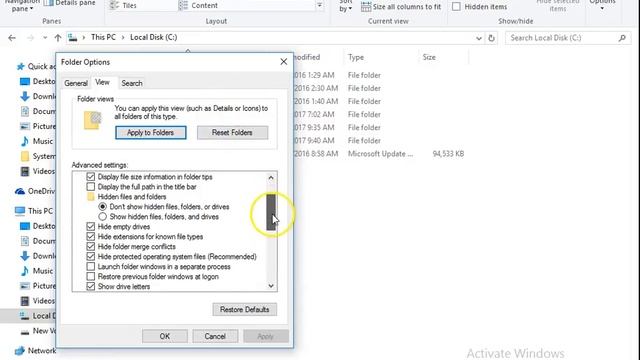Screen dimensions: 640x360
Task: Switch to the View tab
Action: pyautogui.click(x=102, y=82)
